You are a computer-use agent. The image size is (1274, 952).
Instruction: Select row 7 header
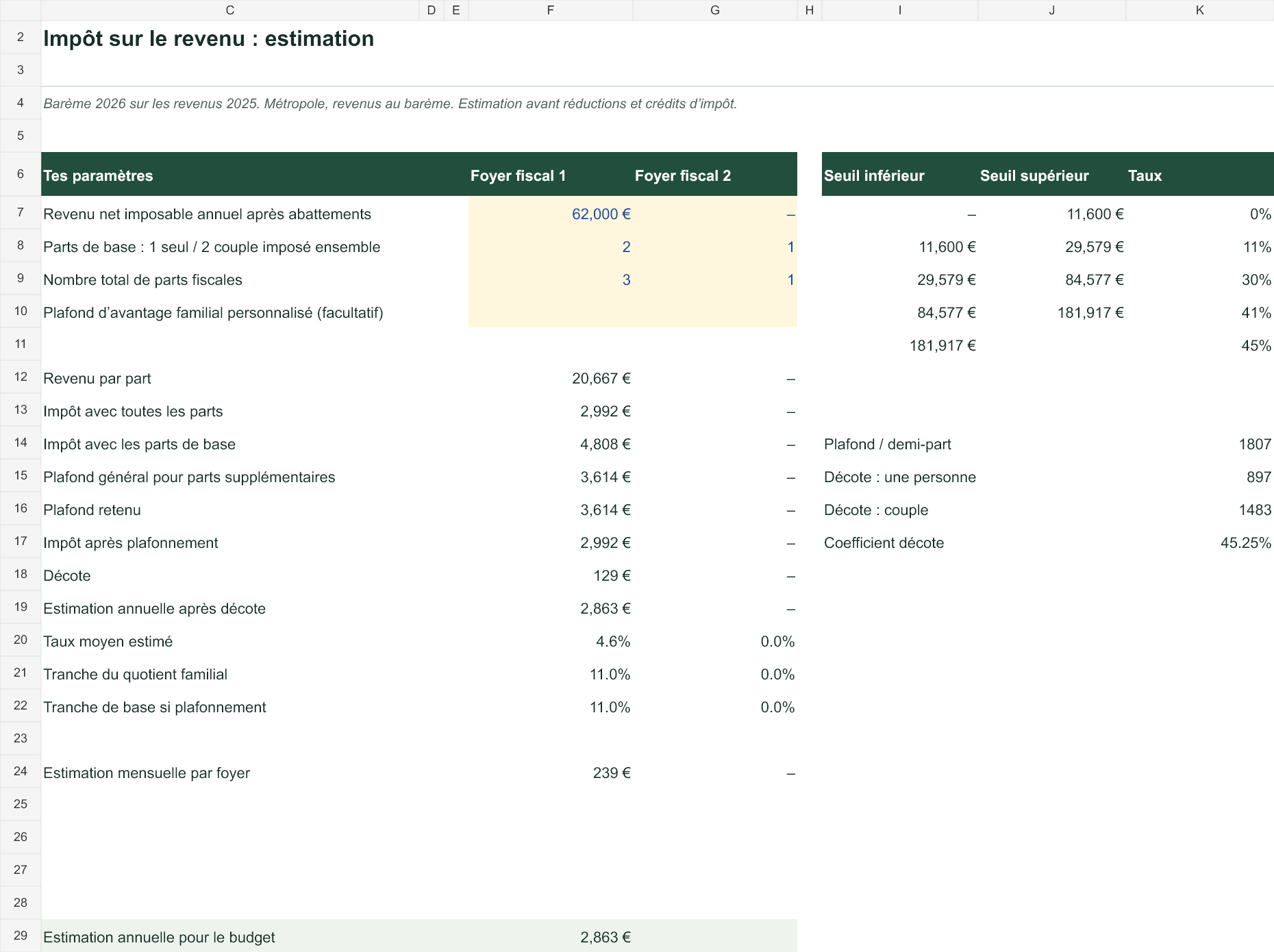pyautogui.click(x=21, y=212)
